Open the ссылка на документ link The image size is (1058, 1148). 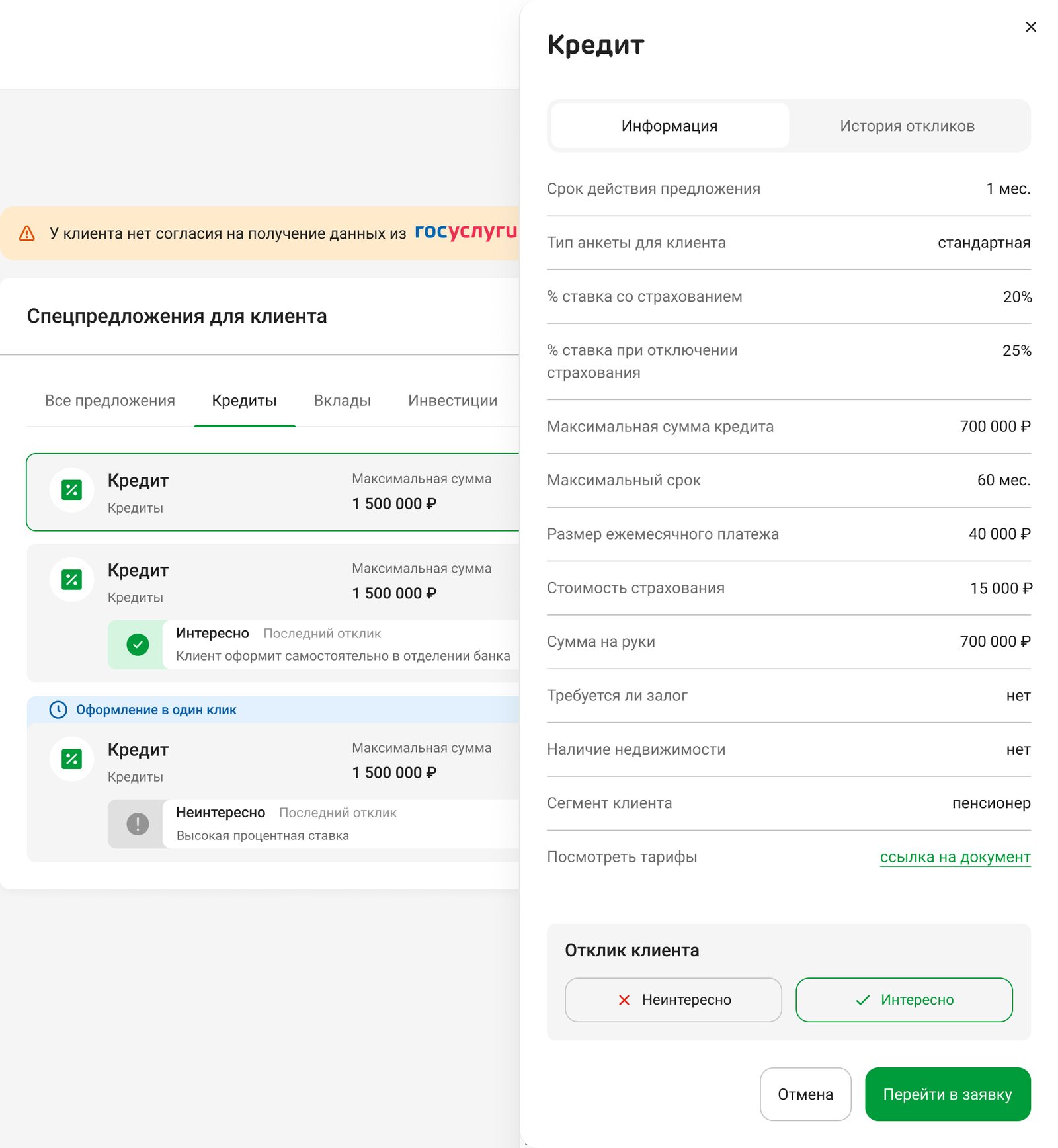955,857
